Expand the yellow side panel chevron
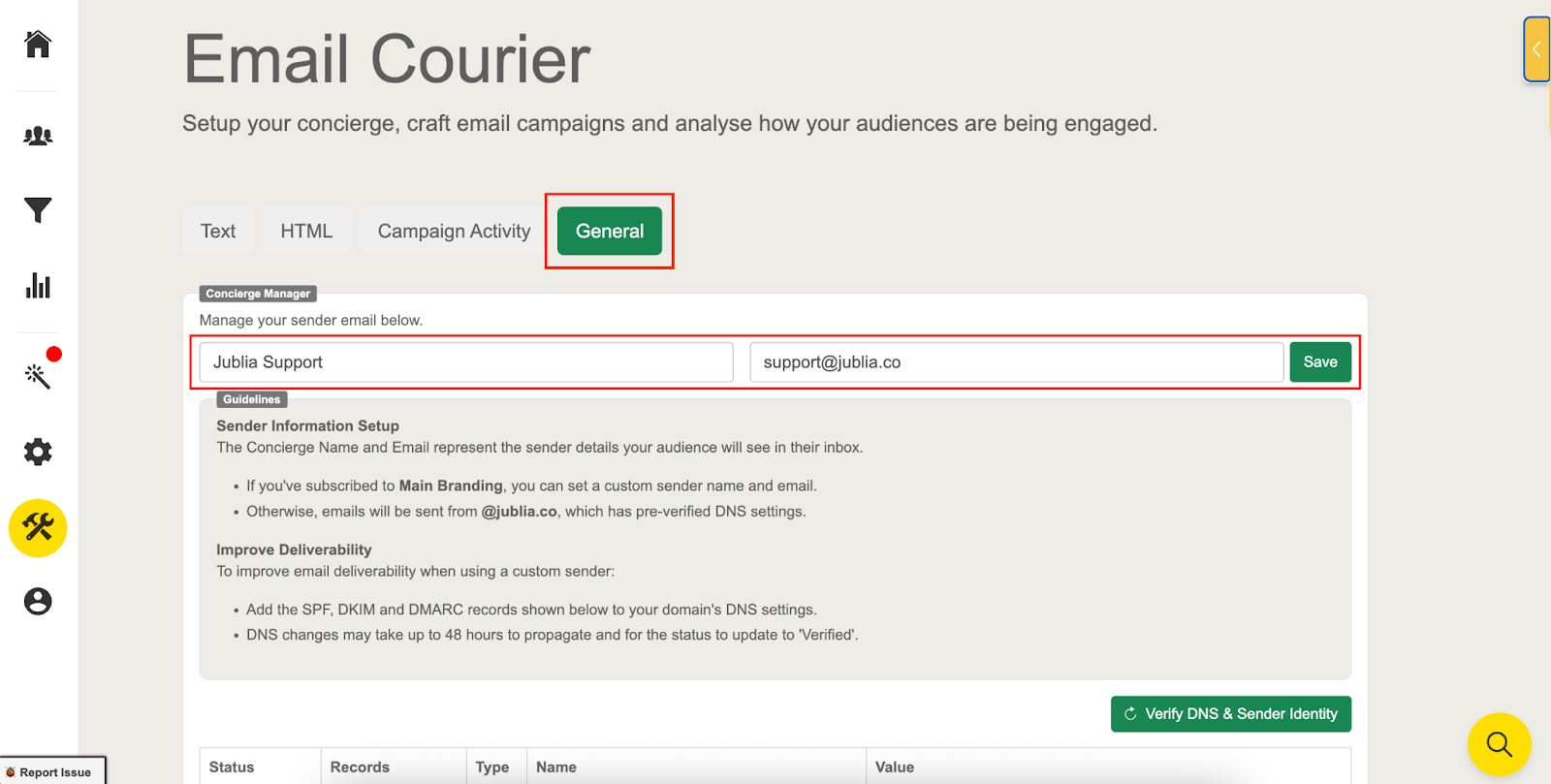Viewport: 1551px width, 784px height. click(1536, 48)
